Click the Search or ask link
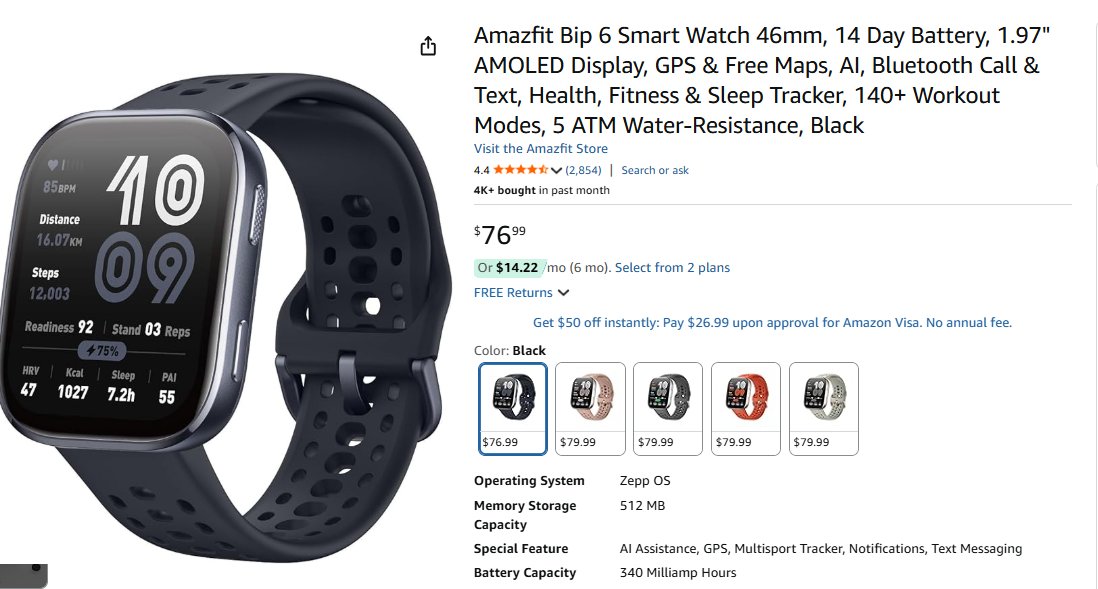 point(655,170)
